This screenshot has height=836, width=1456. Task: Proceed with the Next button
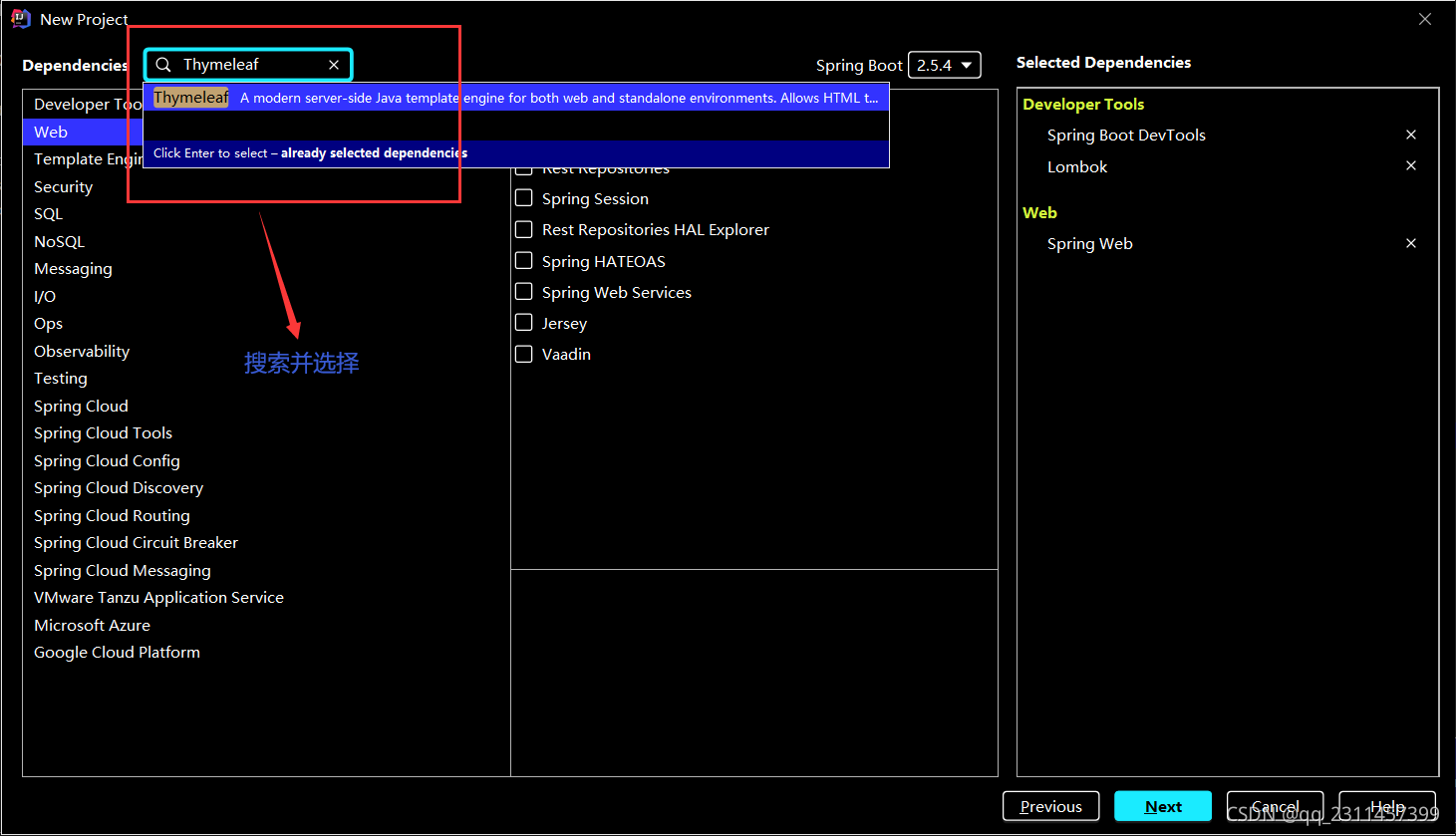(1163, 806)
